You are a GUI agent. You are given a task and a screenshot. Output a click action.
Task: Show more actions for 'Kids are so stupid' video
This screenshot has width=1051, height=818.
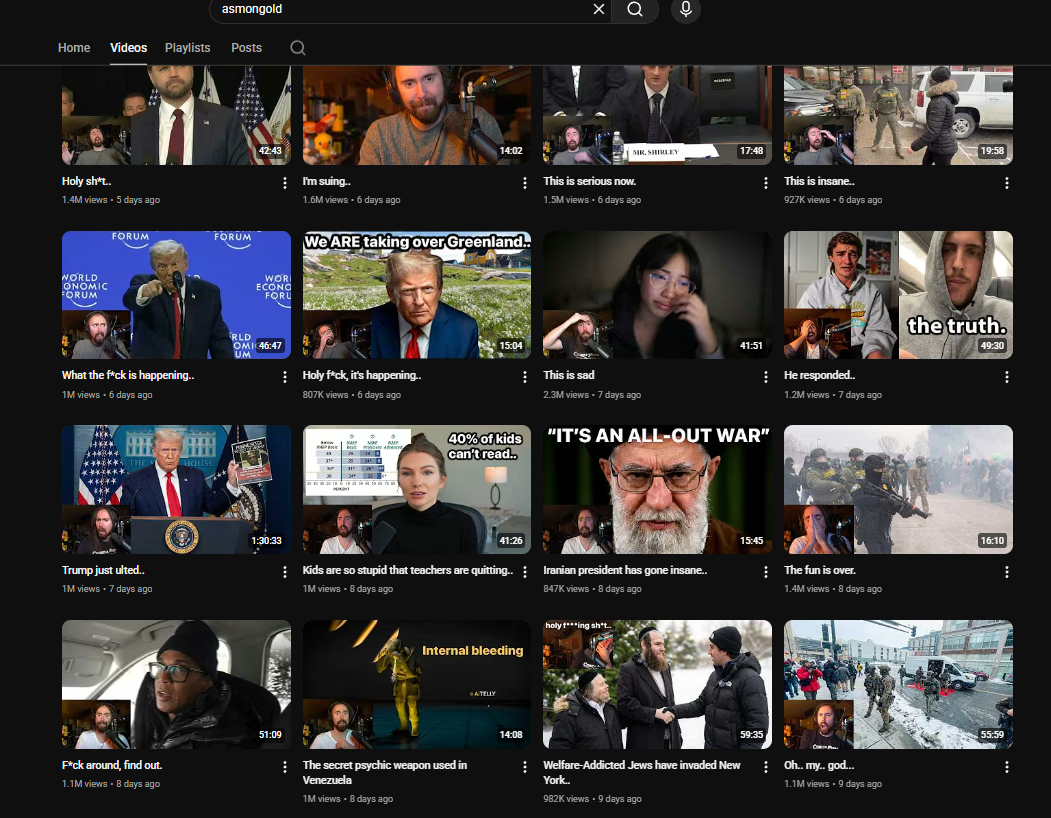525,572
